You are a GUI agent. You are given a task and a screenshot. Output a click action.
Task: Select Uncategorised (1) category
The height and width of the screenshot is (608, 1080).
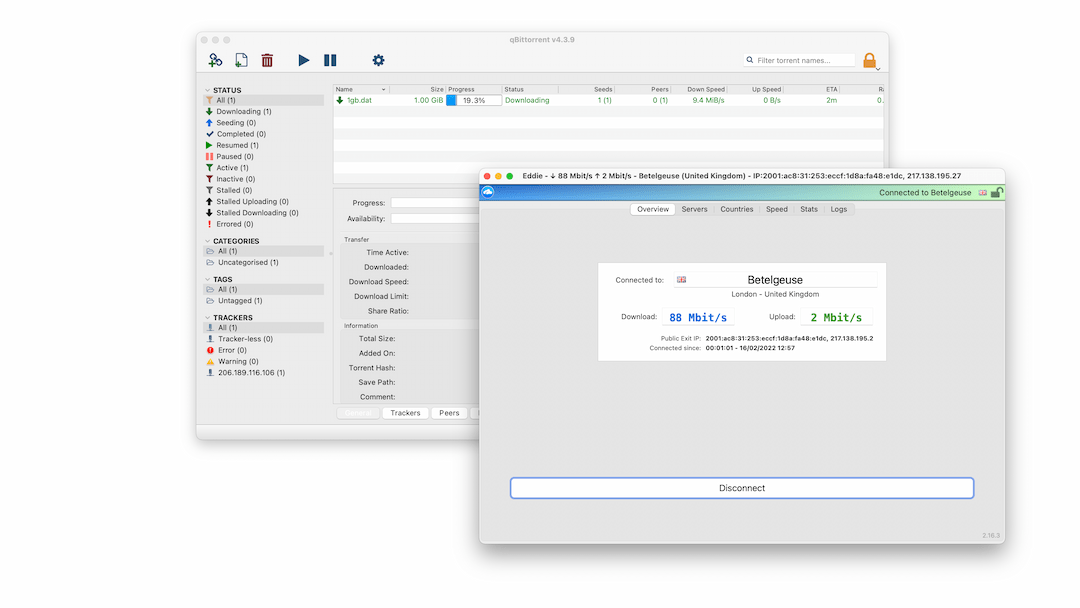pyautogui.click(x=248, y=262)
